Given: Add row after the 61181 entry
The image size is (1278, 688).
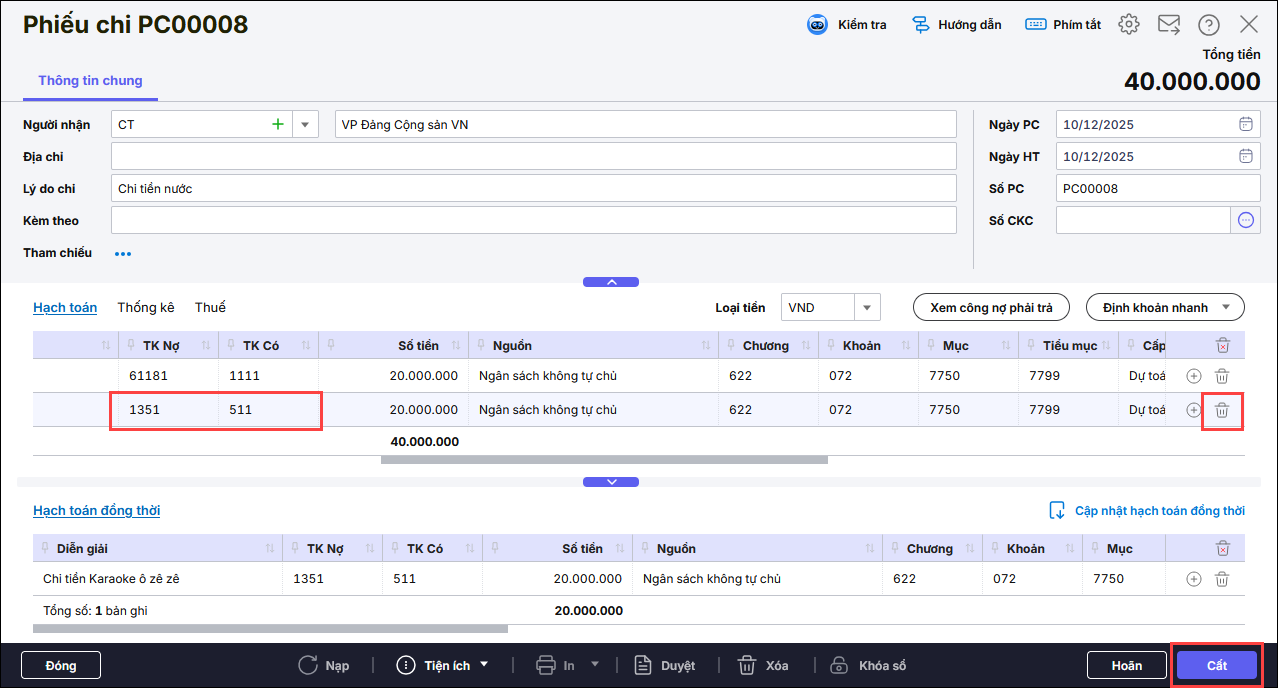Looking at the screenshot, I should click(x=1193, y=376).
